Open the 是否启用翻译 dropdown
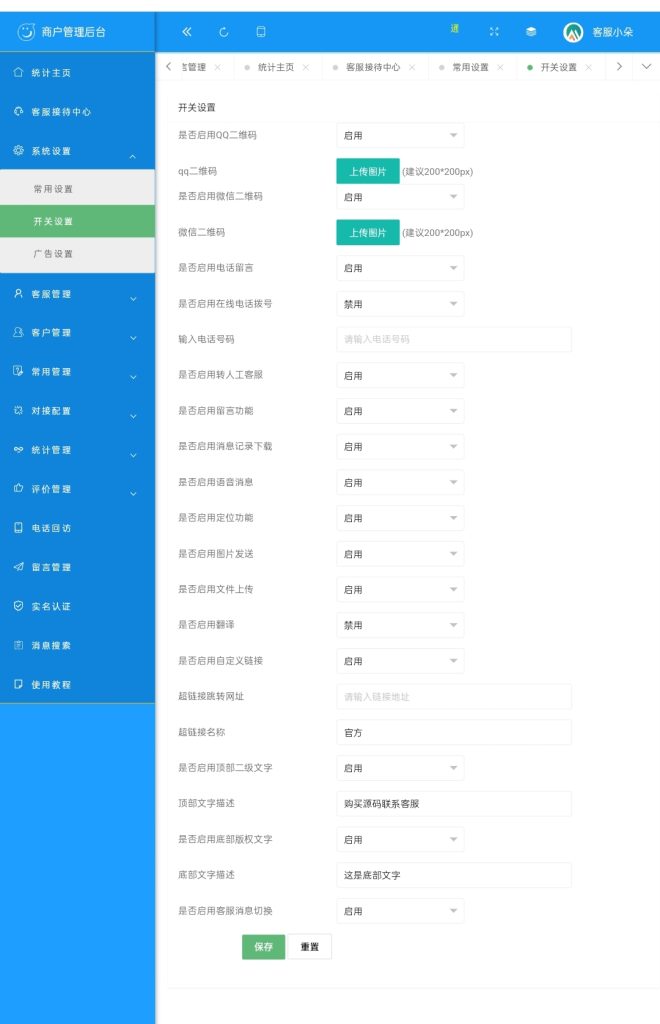 (400, 625)
